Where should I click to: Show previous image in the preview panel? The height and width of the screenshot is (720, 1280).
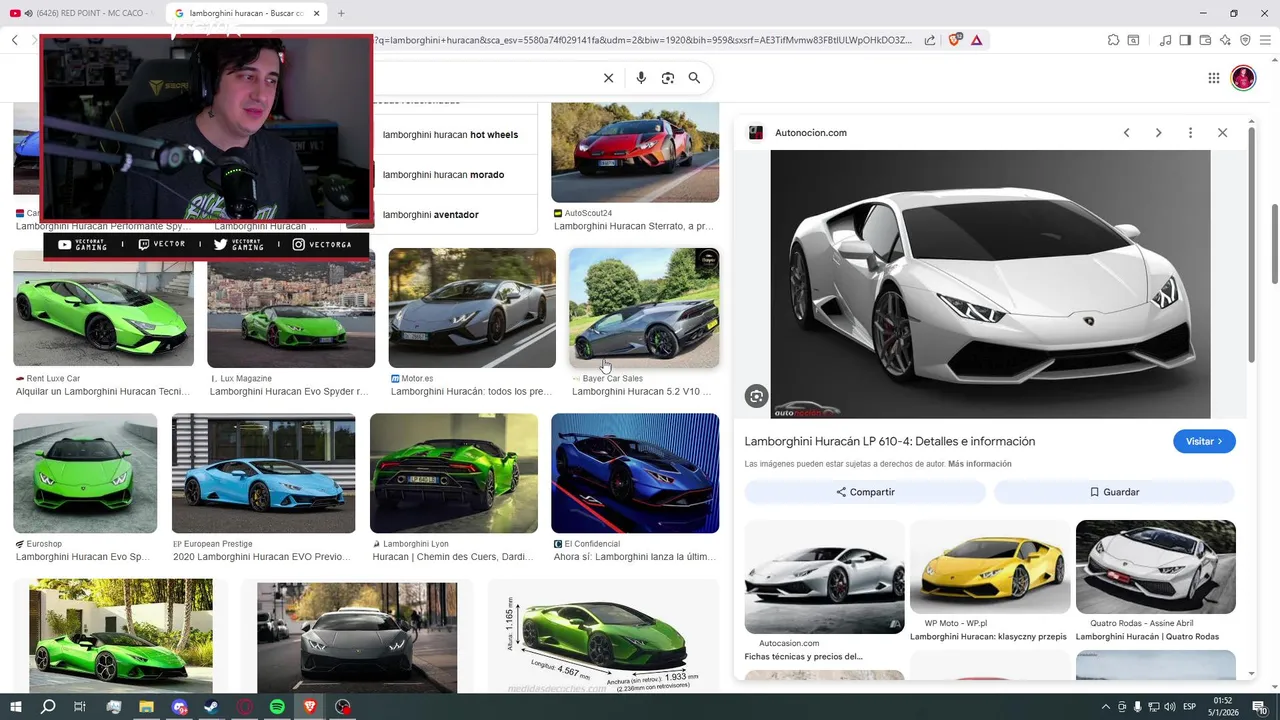pos(1126,133)
